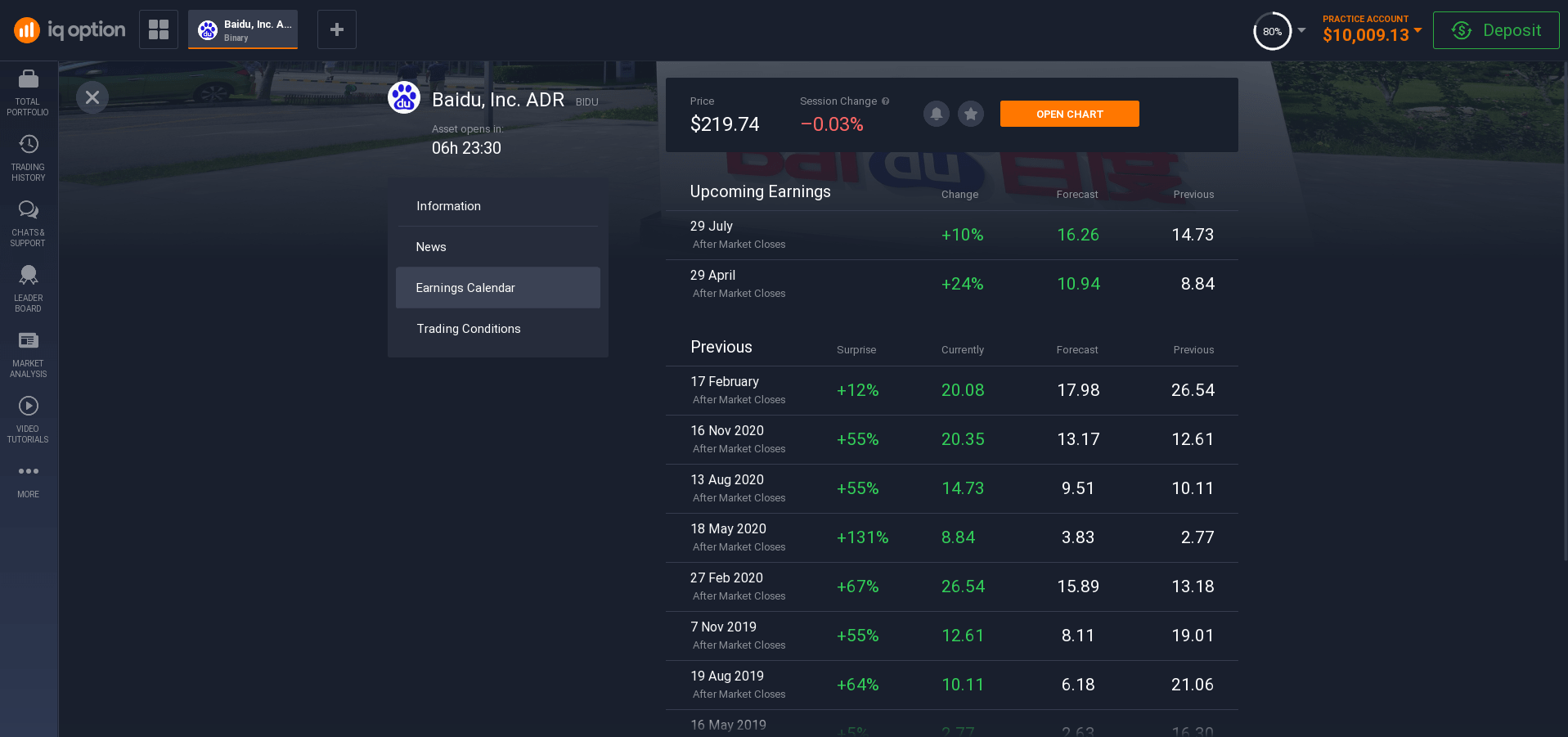Click the Surprise column header
The height and width of the screenshot is (737, 1568).
[x=856, y=350]
